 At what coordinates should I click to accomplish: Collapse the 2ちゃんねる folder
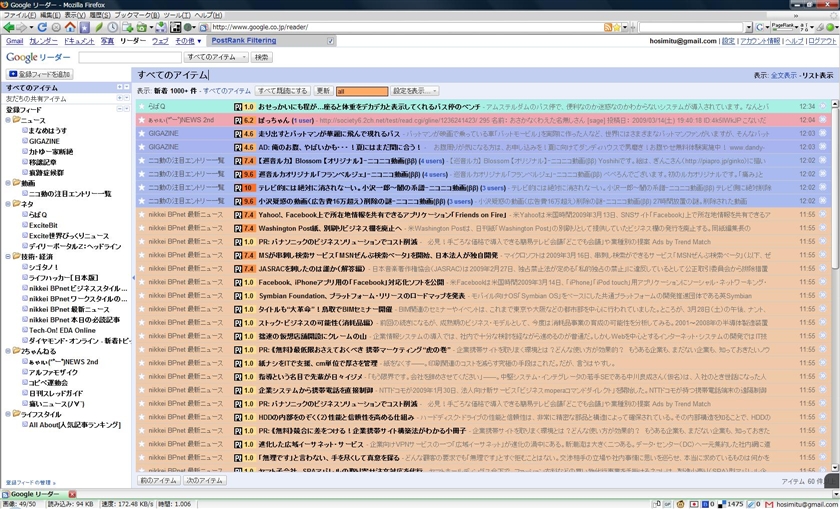coord(8,351)
